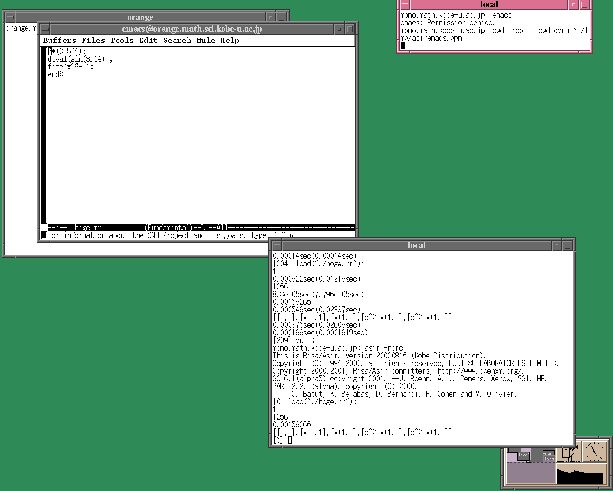Maximize the pink local window

pyautogui.click(x=584, y=4)
